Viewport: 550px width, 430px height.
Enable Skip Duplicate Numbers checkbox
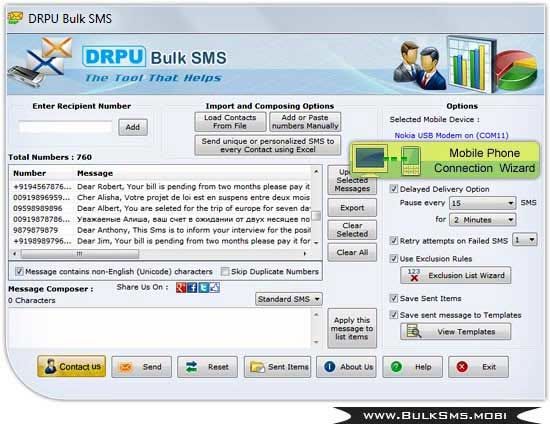click(225, 271)
